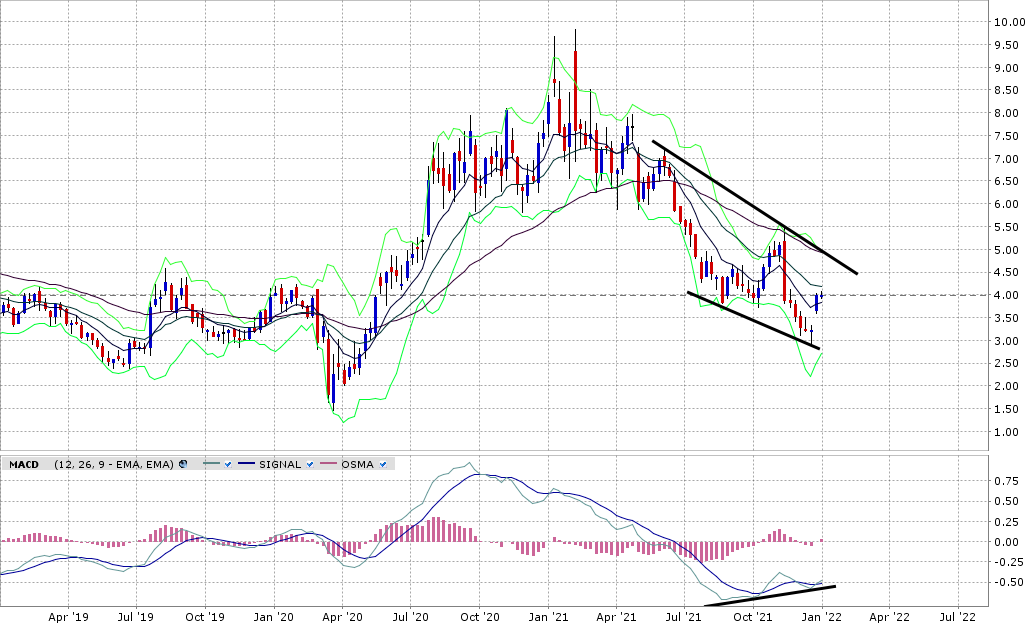The image size is (1034, 631).
Task: Click the 10.00 price axis label
Action: tap(1007, 22)
